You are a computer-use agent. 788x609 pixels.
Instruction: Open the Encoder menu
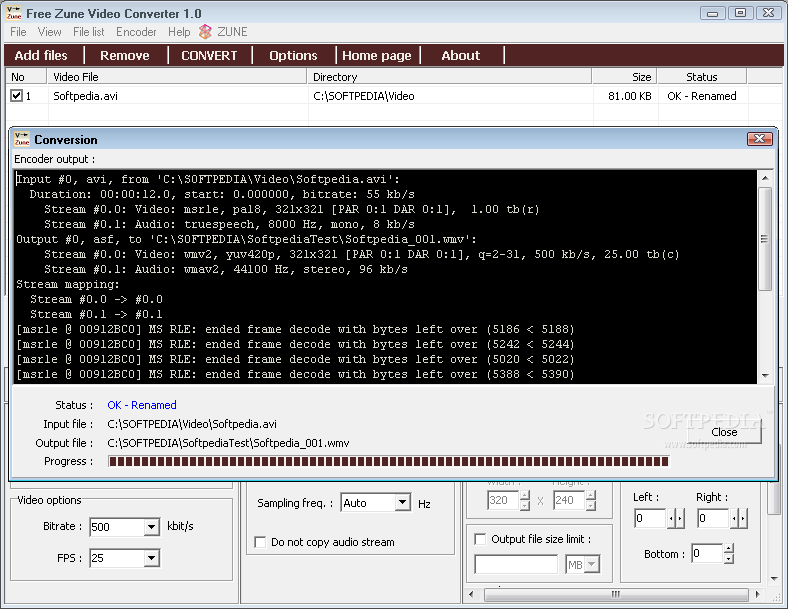click(136, 32)
